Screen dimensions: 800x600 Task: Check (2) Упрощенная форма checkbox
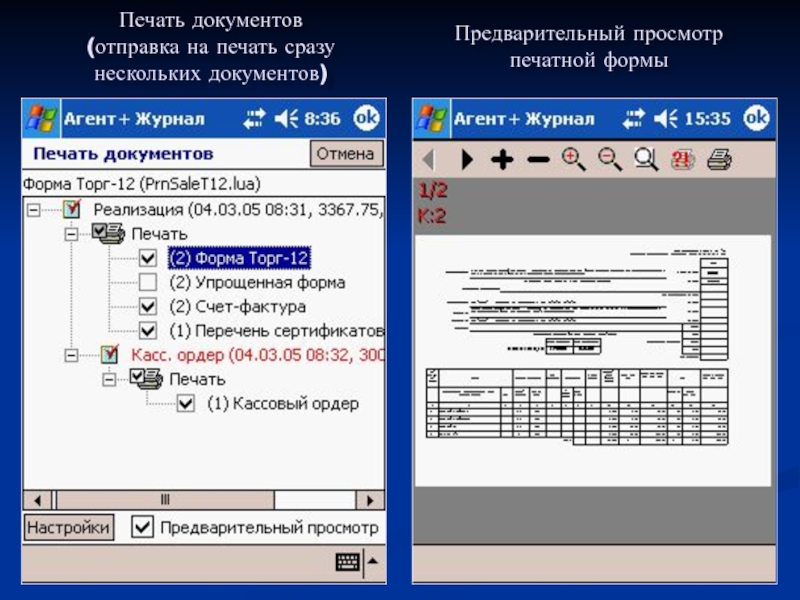[148, 282]
